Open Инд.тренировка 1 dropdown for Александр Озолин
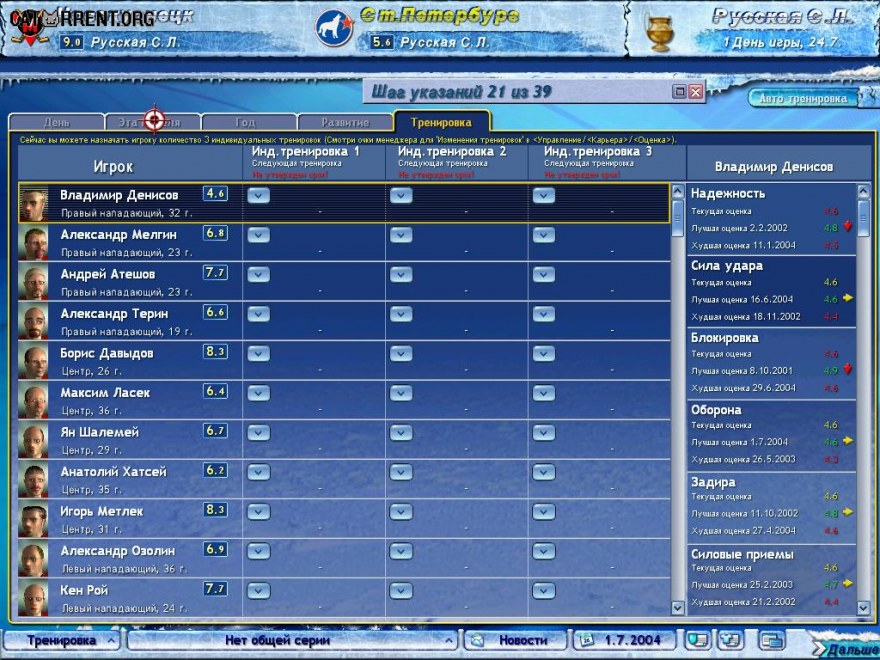 pyautogui.click(x=259, y=551)
